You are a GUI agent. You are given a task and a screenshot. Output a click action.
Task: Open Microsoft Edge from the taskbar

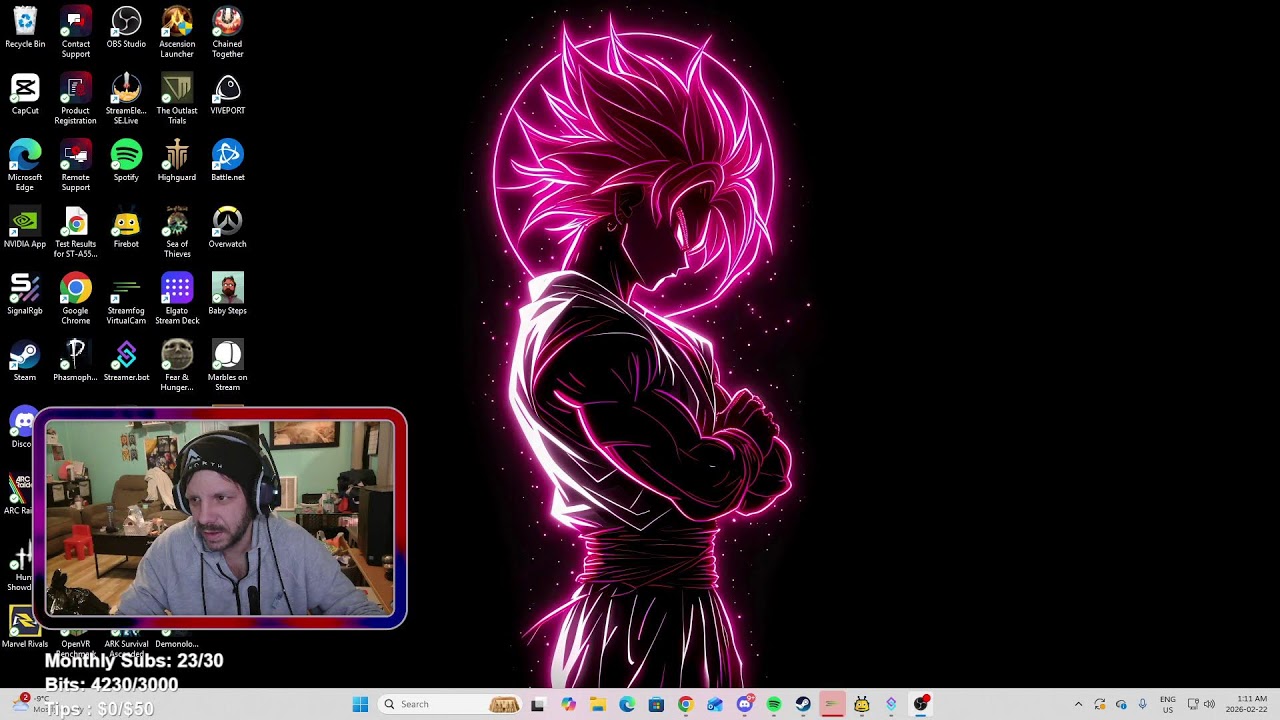(x=627, y=704)
